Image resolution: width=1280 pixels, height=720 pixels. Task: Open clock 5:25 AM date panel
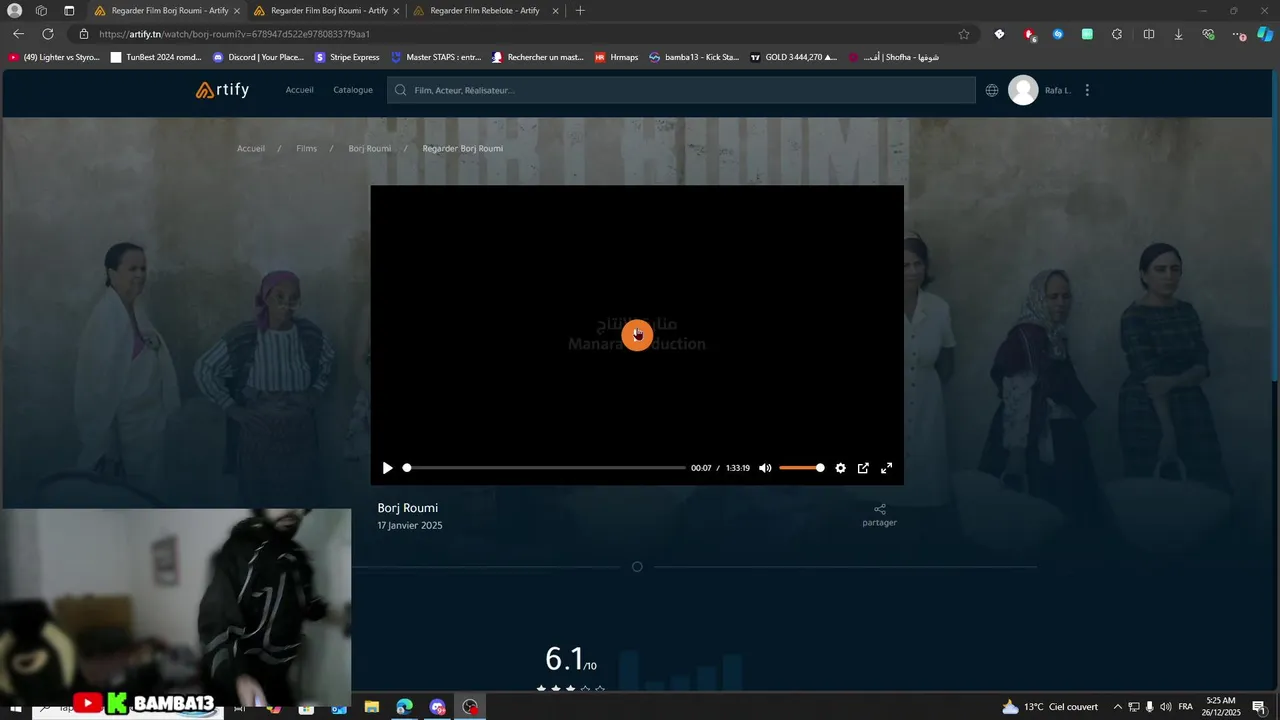point(1222,707)
